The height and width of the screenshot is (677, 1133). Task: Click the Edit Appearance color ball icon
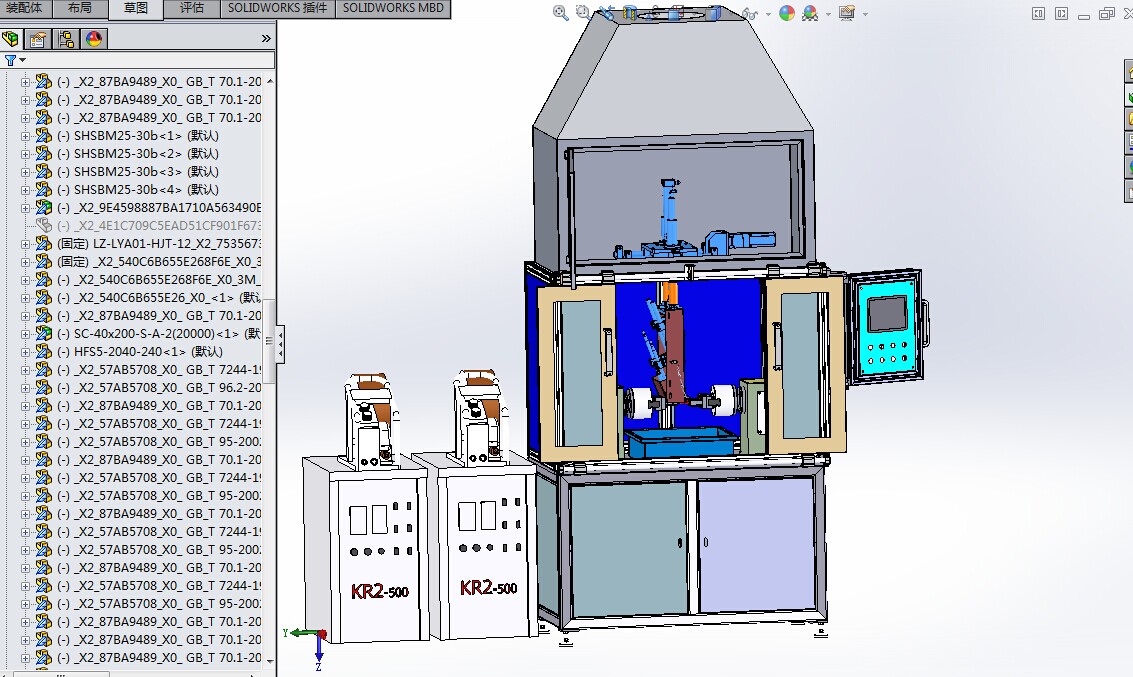click(787, 12)
